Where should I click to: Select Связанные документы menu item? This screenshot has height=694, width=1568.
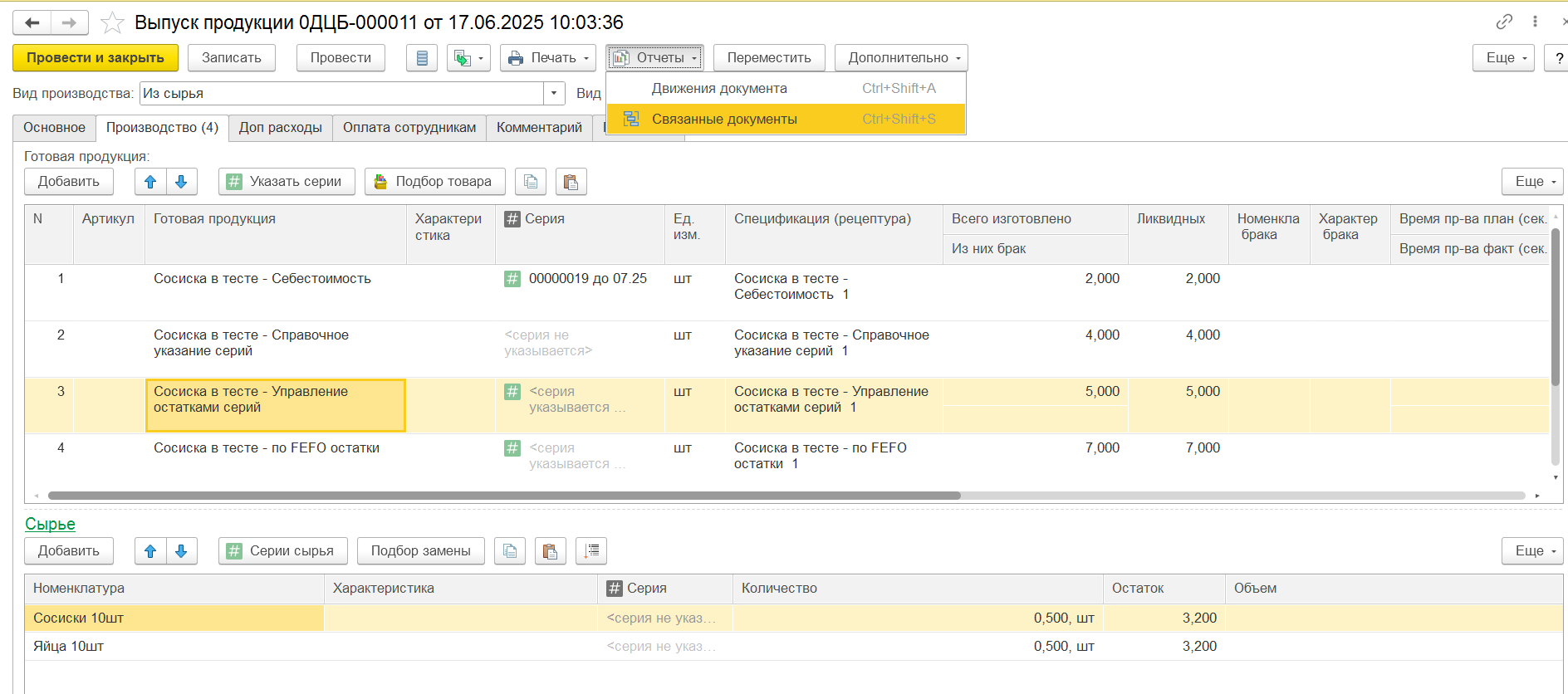point(724,120)
